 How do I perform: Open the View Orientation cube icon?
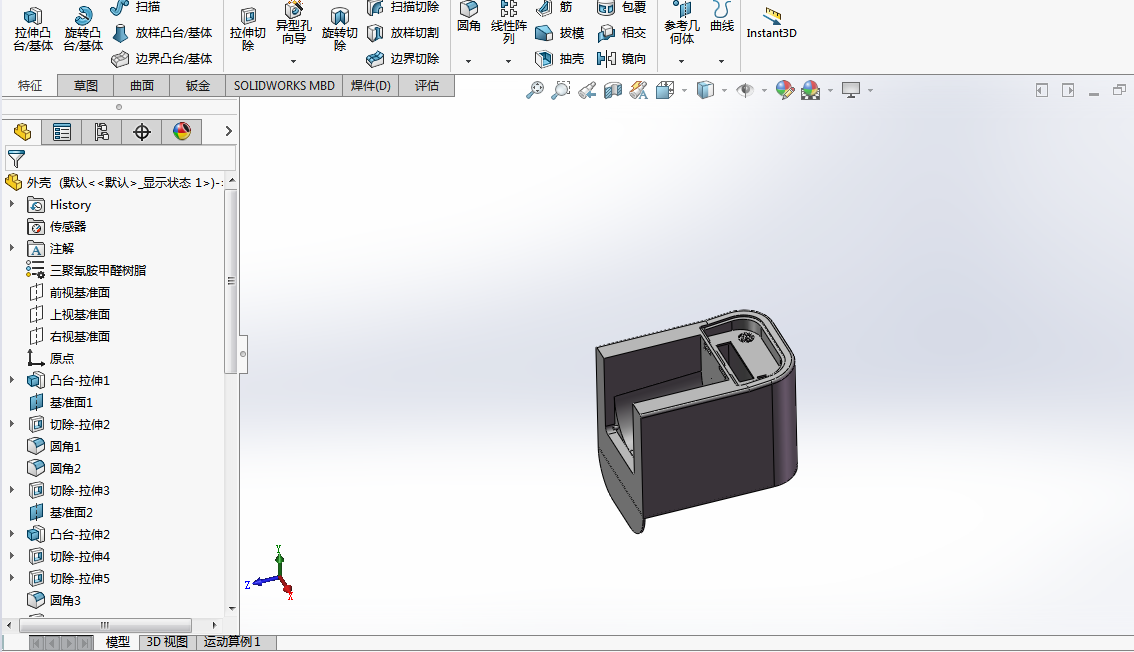click(665, 90)
